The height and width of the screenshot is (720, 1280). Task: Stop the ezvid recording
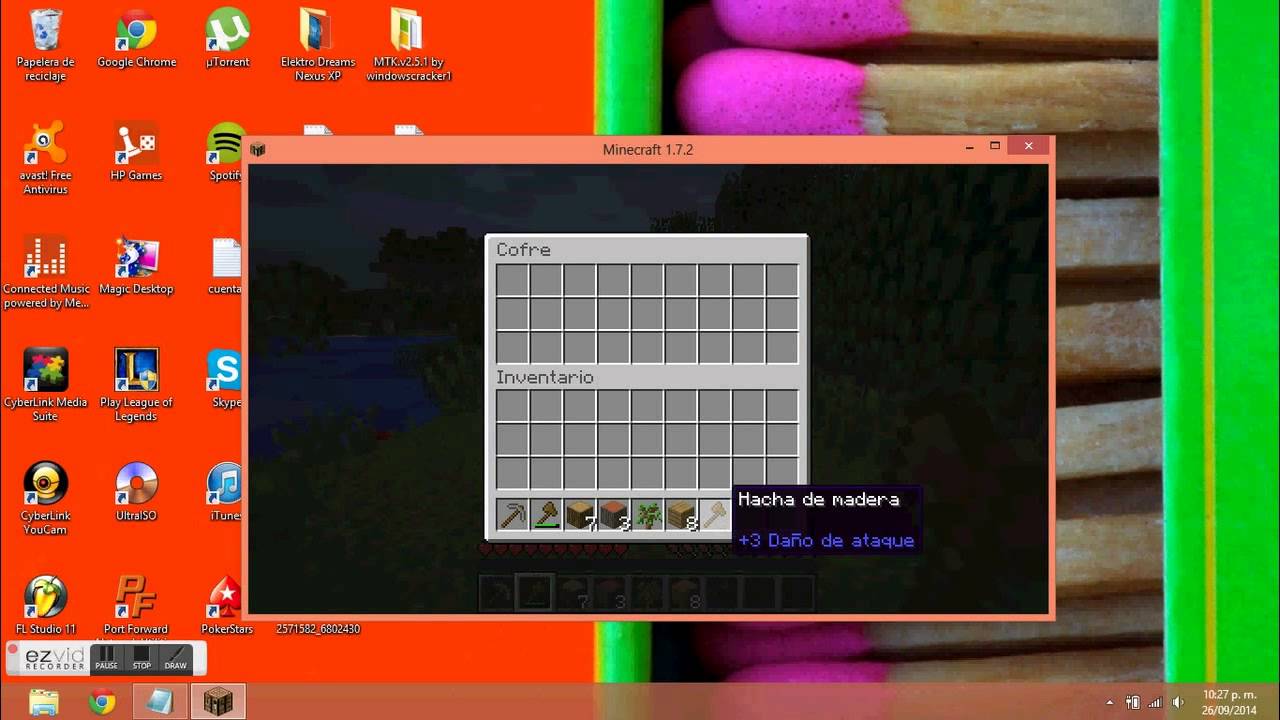pos(141,658)
